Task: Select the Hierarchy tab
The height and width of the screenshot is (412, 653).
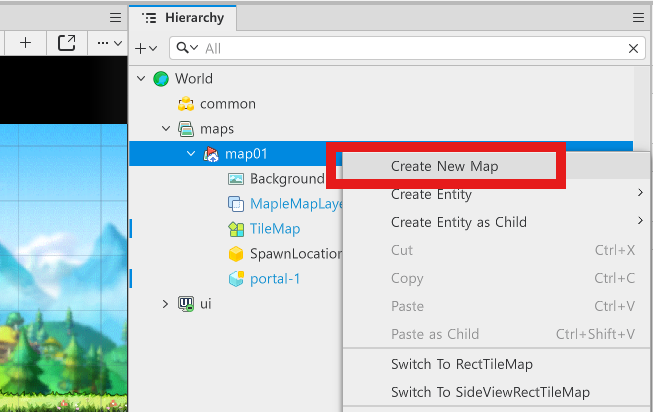Action: point(184,18)
